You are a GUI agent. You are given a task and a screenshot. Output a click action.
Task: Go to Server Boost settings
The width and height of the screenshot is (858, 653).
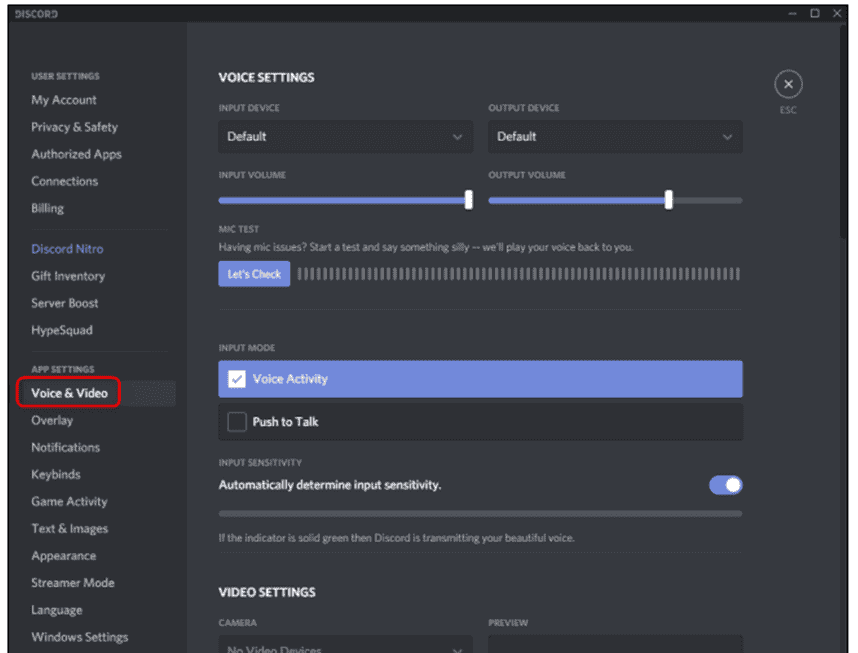65,303
